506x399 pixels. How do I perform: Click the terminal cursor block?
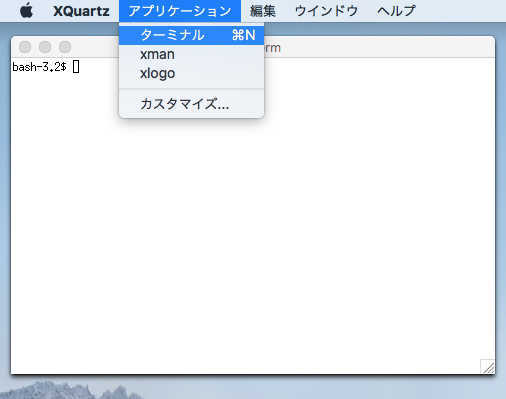[x=76, y=67]
